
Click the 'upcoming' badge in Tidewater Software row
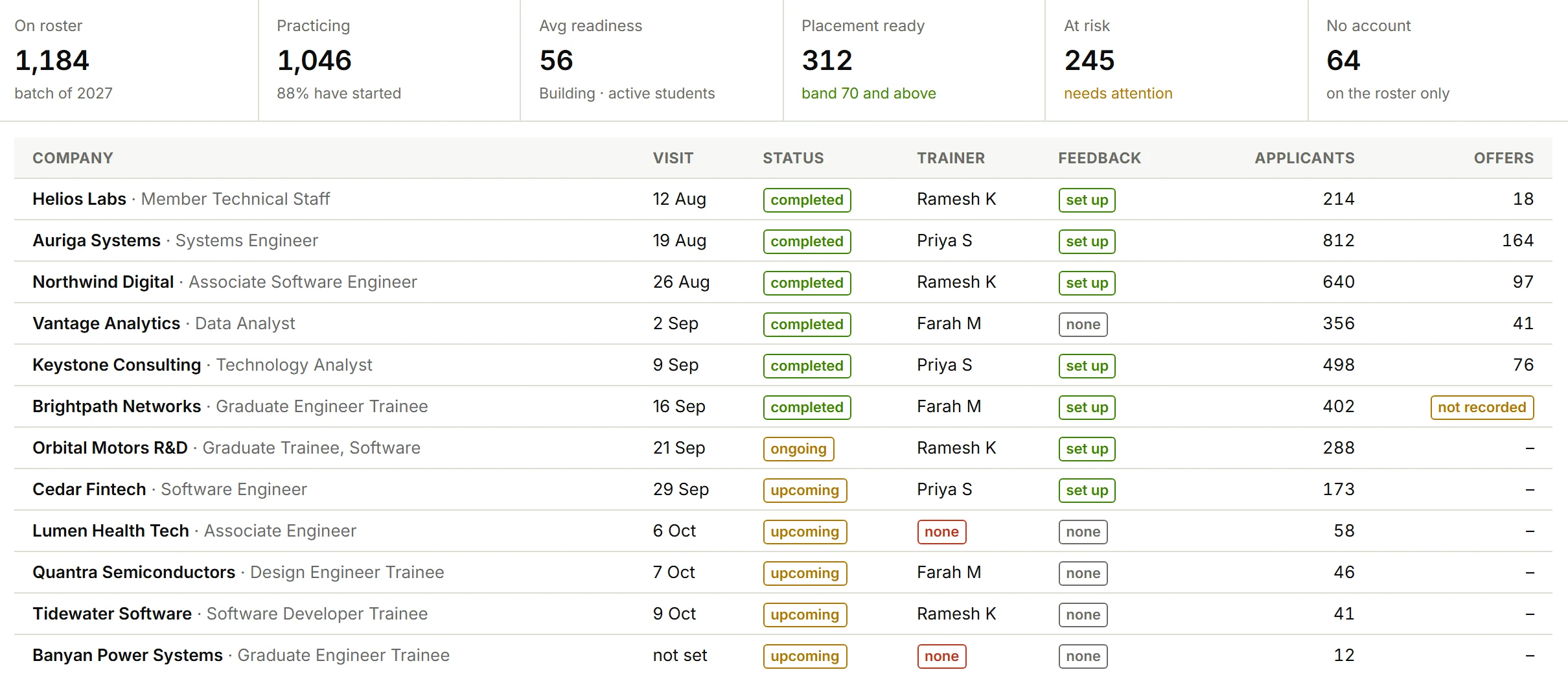pos(805,614)
